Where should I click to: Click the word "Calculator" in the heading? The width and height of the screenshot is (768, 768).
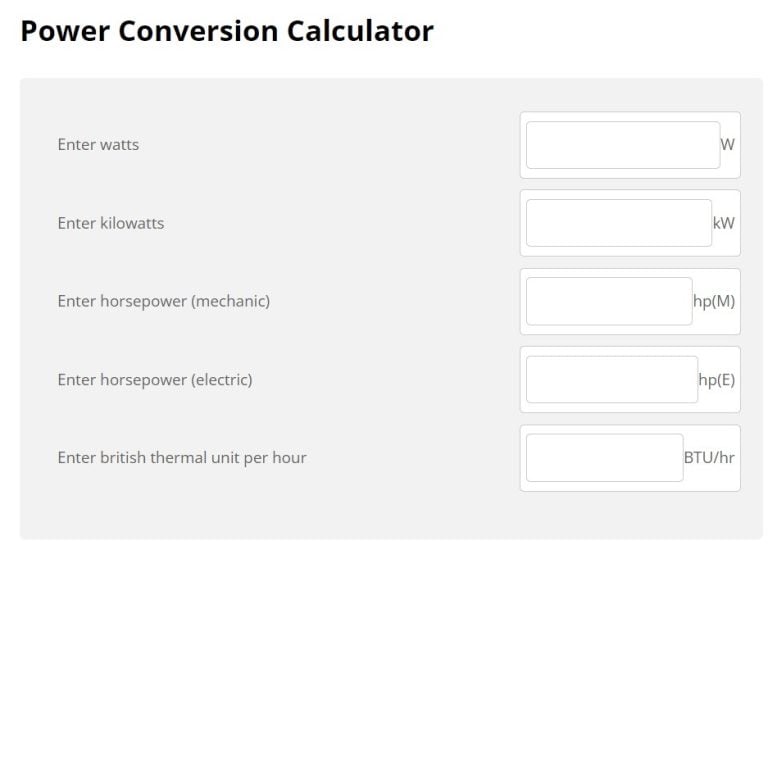tap(360, 31)
